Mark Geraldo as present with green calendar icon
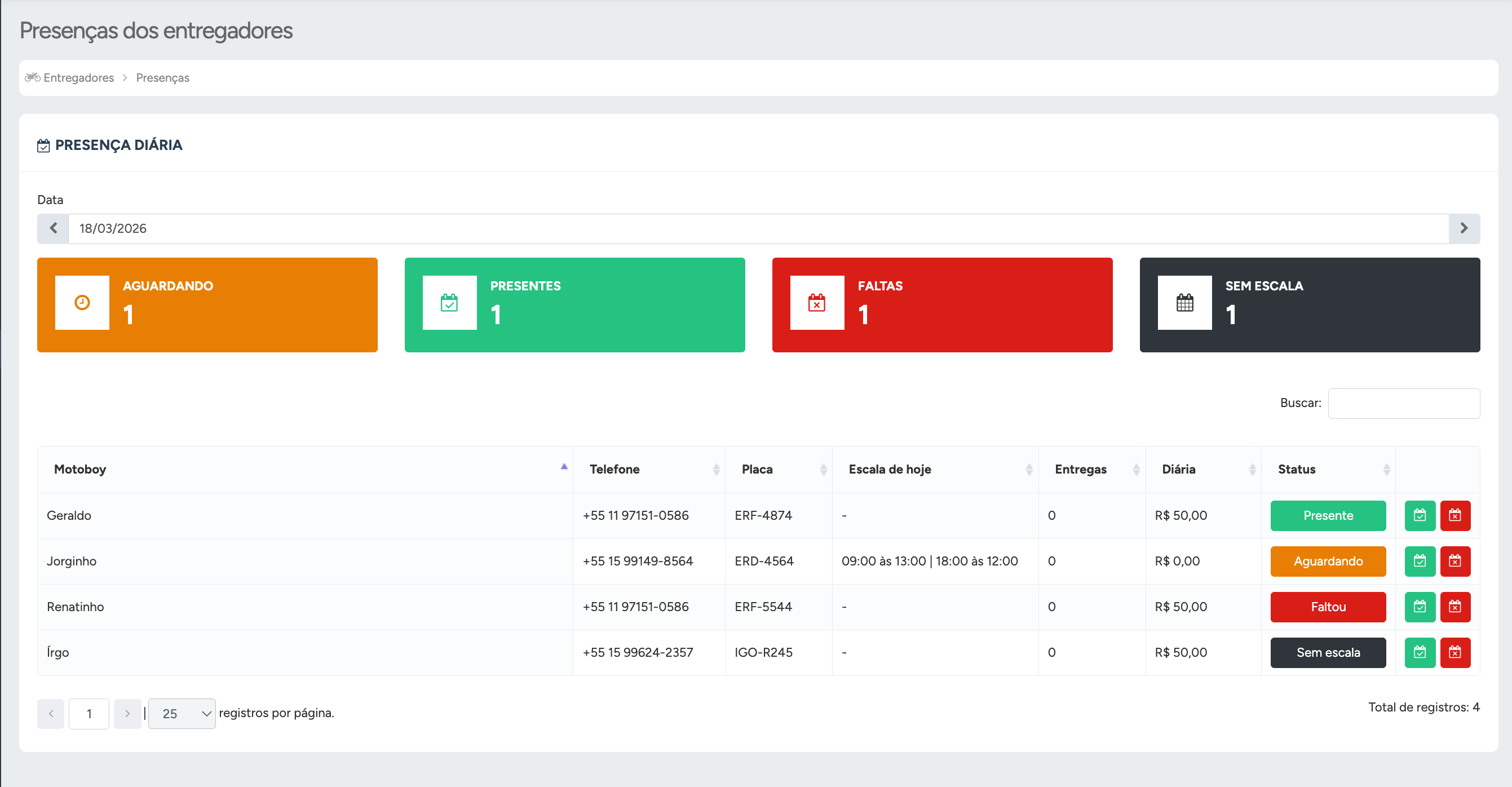 1419,515
